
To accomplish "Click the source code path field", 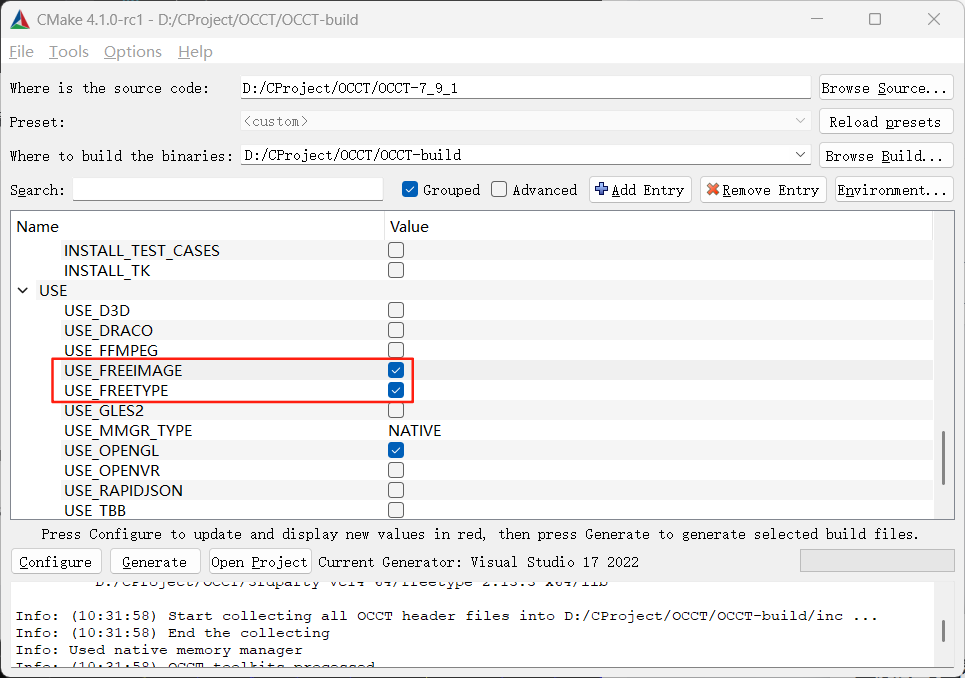I will pos(525,87).
